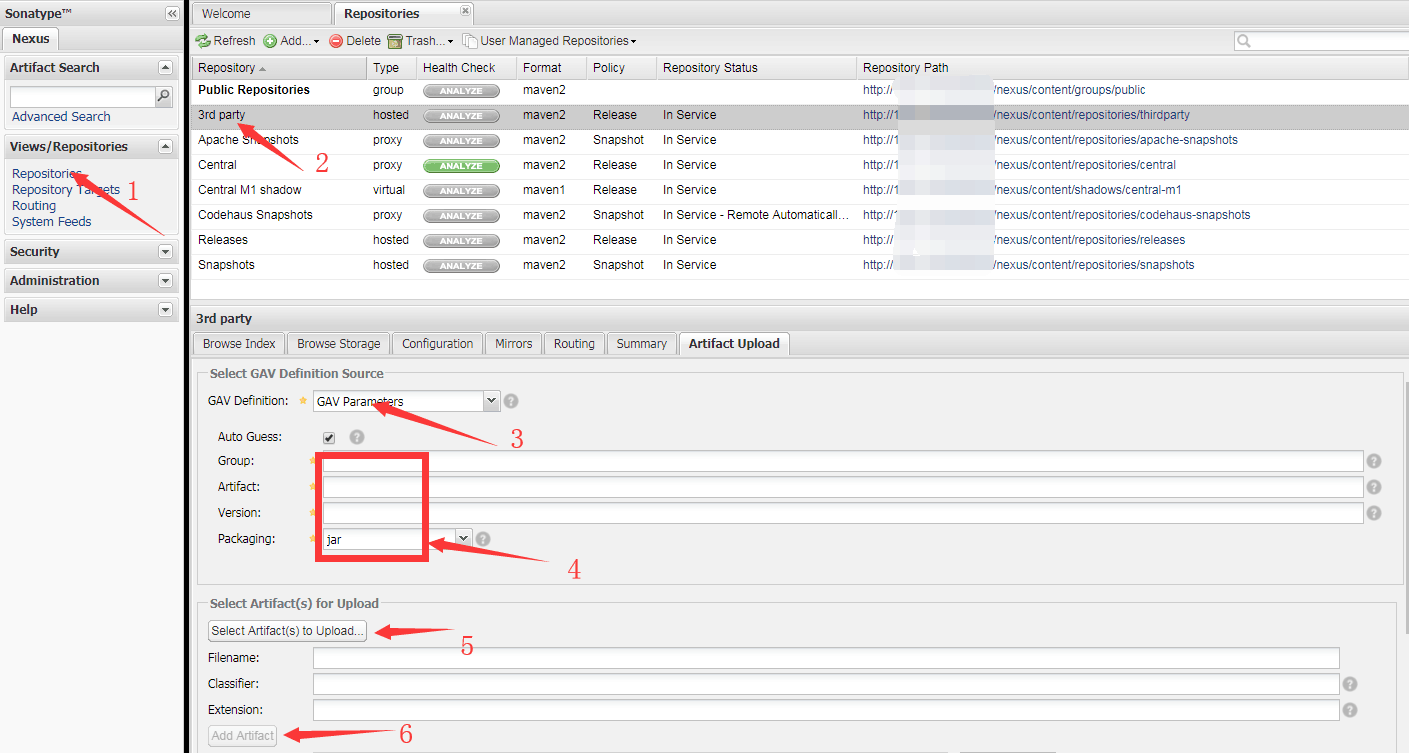This screenshot has height=753, width=1409.
Task: Select the Snapshots repository row
Action: 800,265
